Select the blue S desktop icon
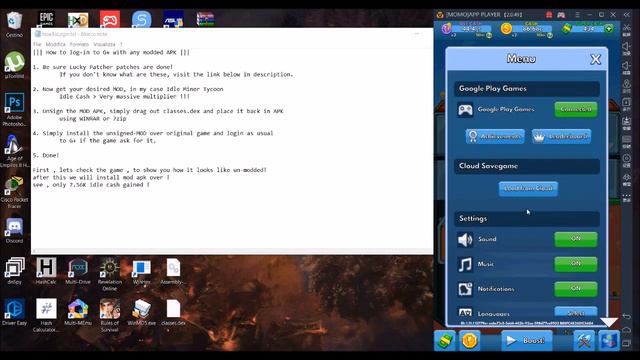Screen dimensions: 640x360 pyautogui.click(x=142, y=19)
